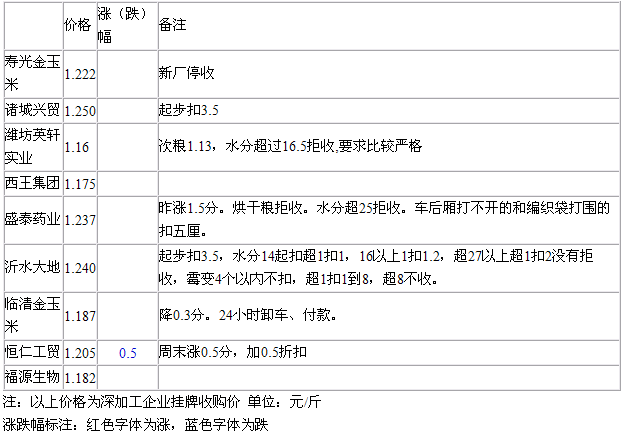Select price 1.175 for 西王集团
This screenshot has width=625, height=436.
tap(80, 184)
